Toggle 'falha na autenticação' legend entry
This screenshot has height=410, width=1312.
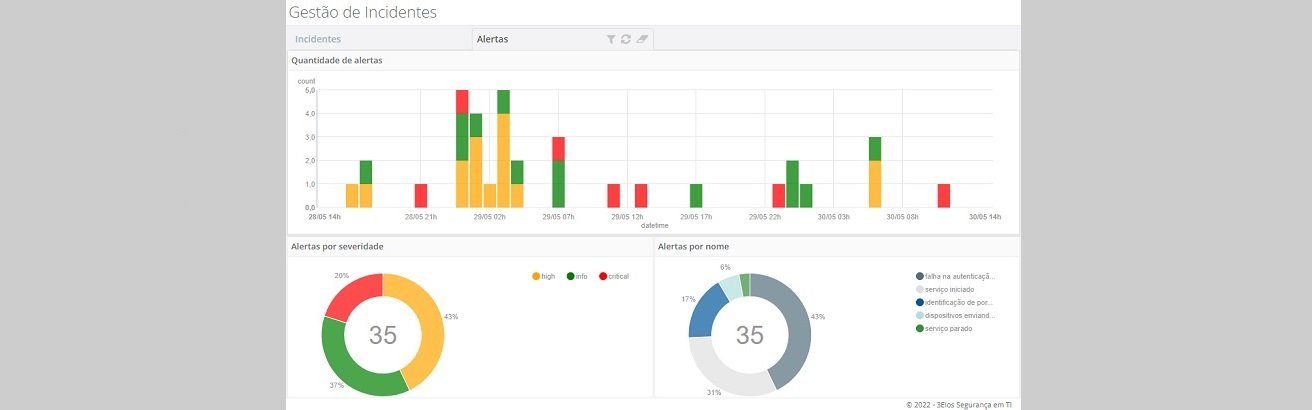click(955, 276)
